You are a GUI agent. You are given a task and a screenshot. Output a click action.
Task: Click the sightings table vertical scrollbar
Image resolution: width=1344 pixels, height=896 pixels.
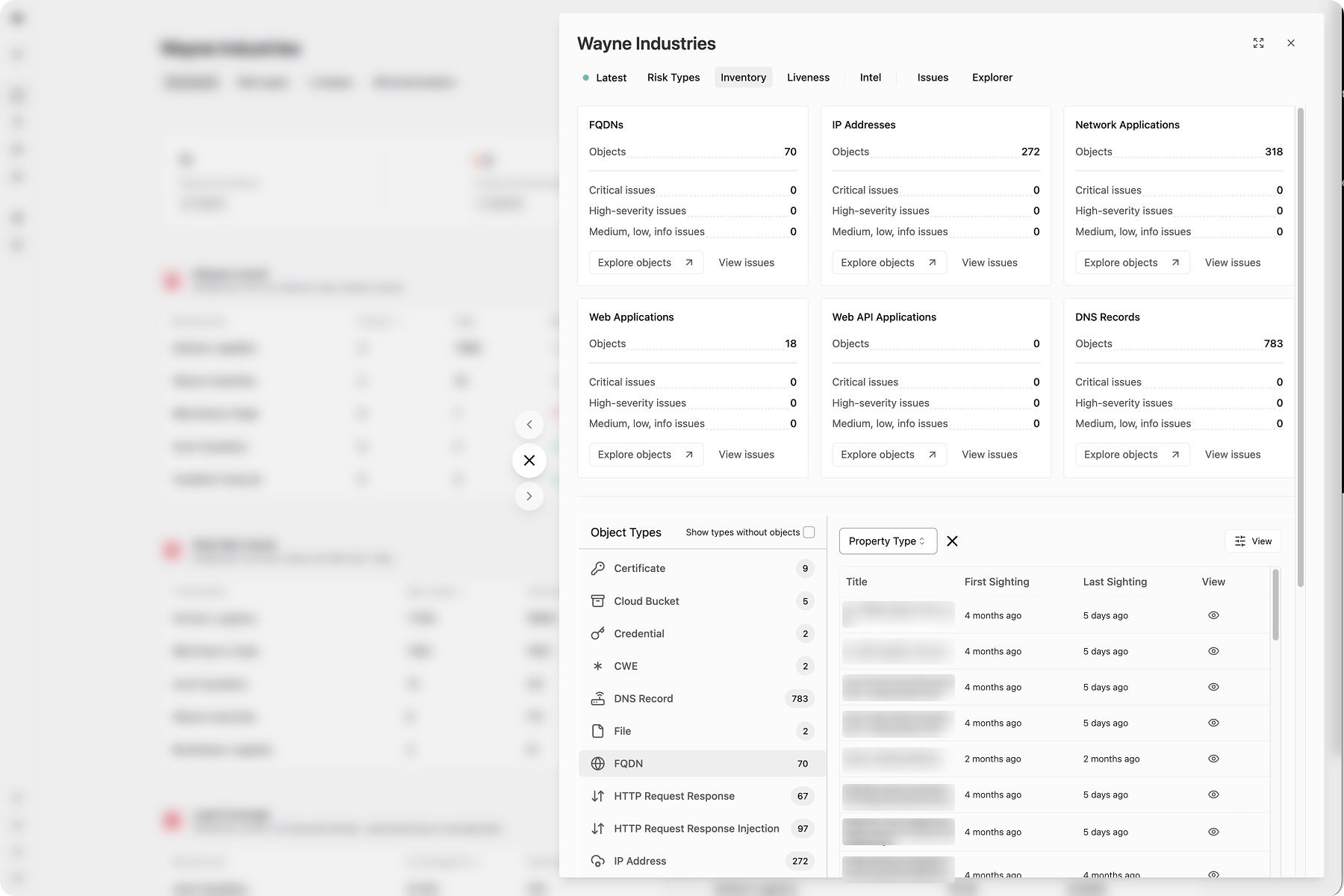coord(1275,605)
